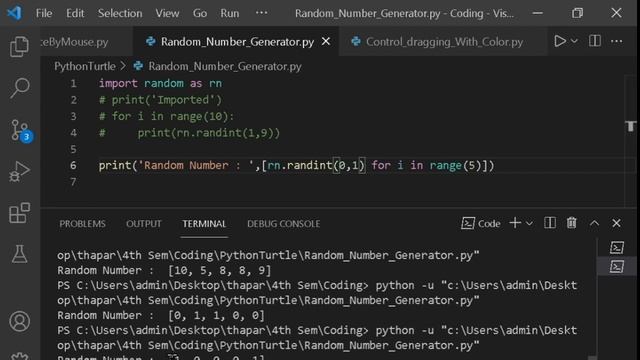The image size is (640, 360).
Task: Open run options dropdown beside play button
Action: [574, 41]
